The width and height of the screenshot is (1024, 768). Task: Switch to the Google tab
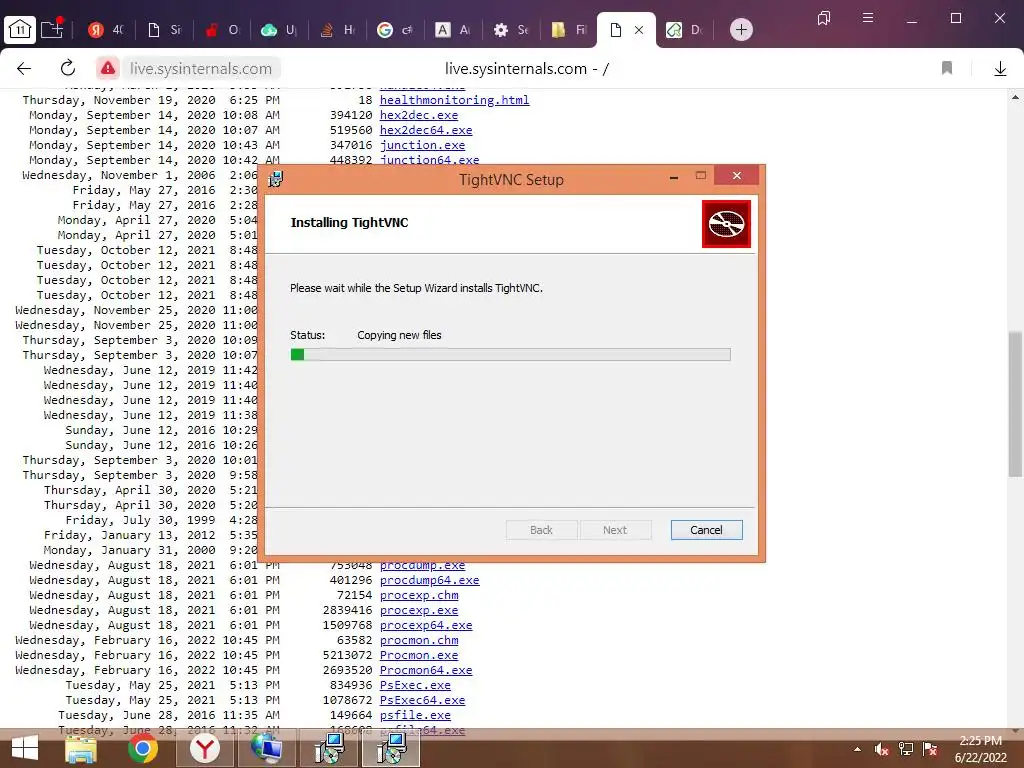tap(395, 29)
